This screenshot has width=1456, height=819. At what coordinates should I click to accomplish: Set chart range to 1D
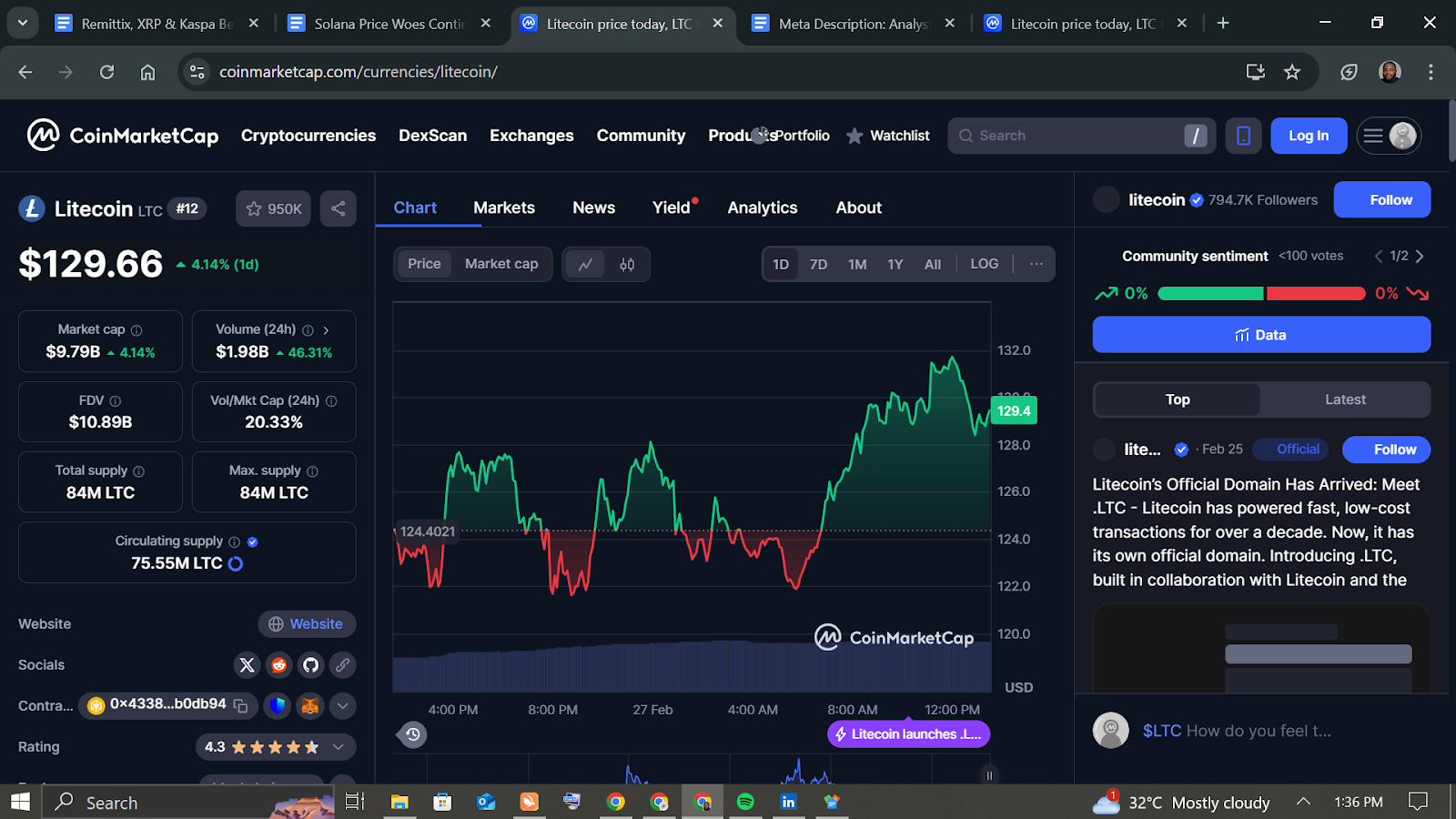tap(781, 264)
